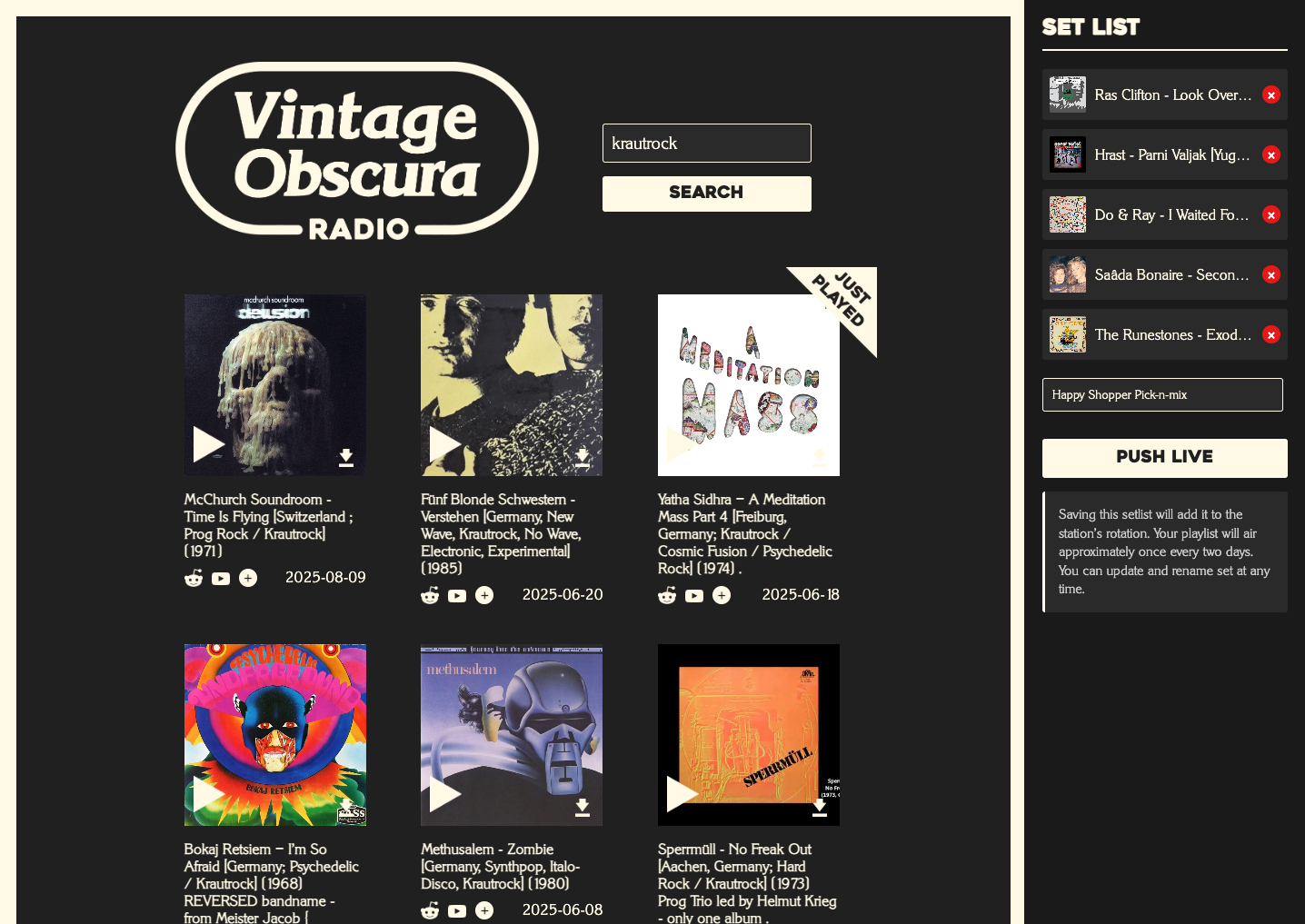Open the Bokaj Retsiem album cover thumbnail

coord(275,735)
